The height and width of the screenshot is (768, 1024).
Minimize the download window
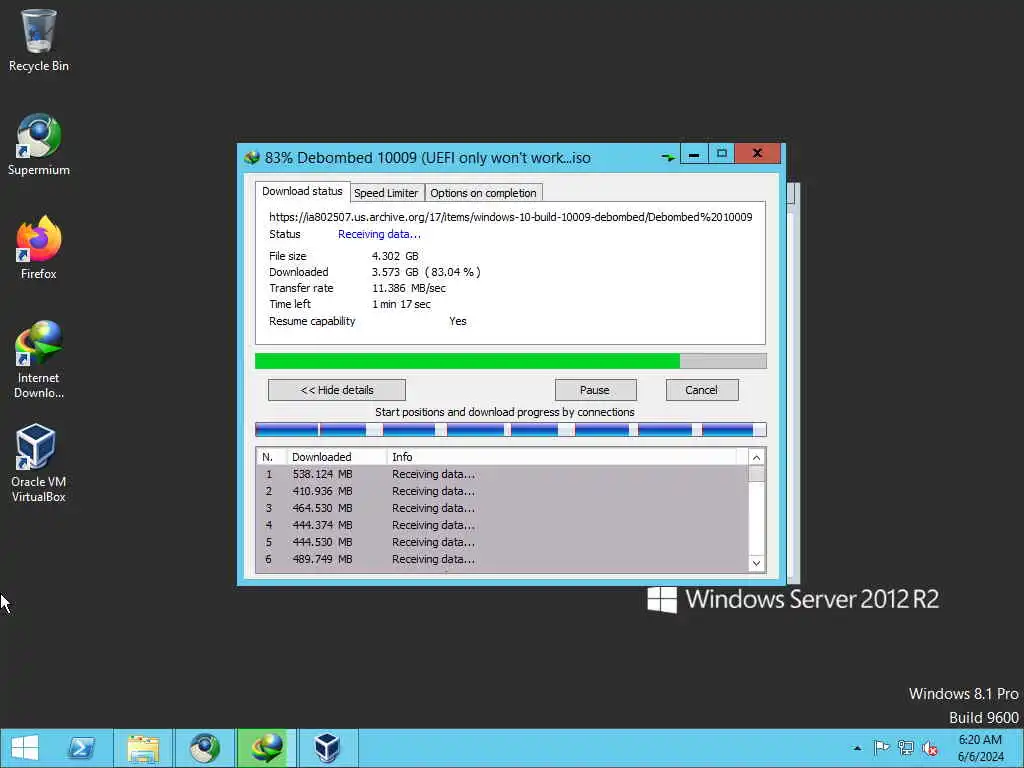[694, 154]
